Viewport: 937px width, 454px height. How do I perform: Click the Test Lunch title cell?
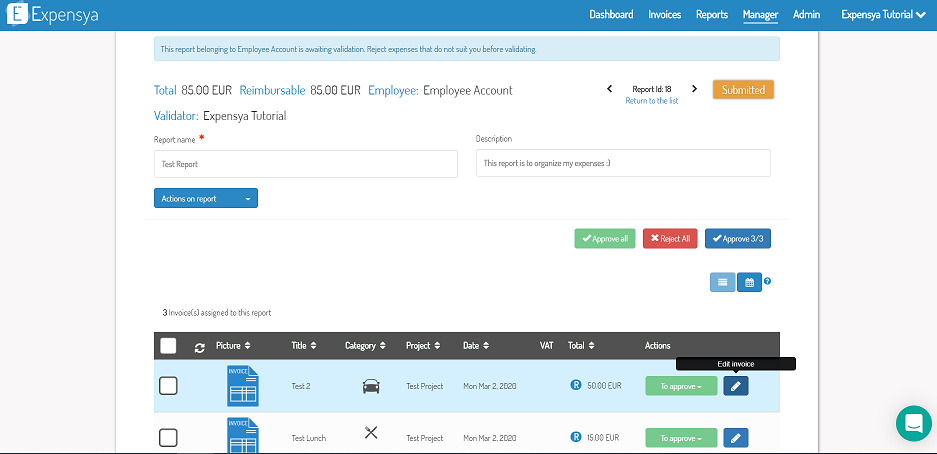(308, 438)
